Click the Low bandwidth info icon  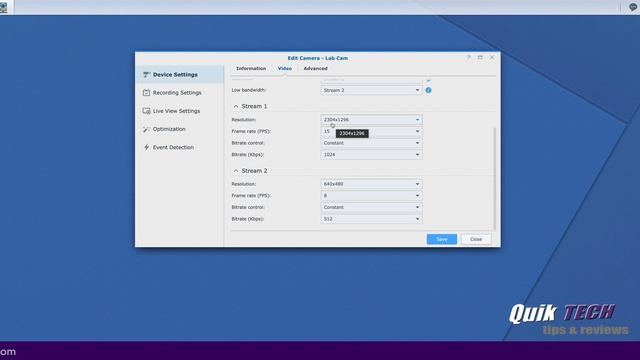coord(428,90)
